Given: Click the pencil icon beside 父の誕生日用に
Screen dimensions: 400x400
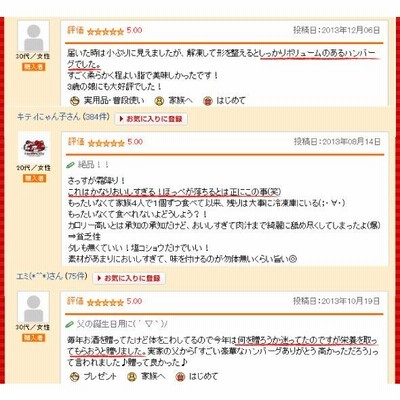Looking at the screenshot, I should pos(70,323).
